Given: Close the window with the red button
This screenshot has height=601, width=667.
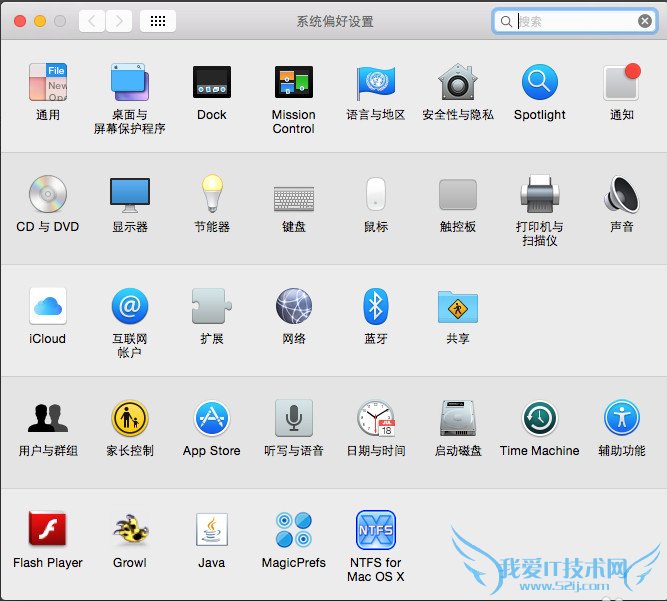Looking at the screenshot, I should tap(20, 21).
